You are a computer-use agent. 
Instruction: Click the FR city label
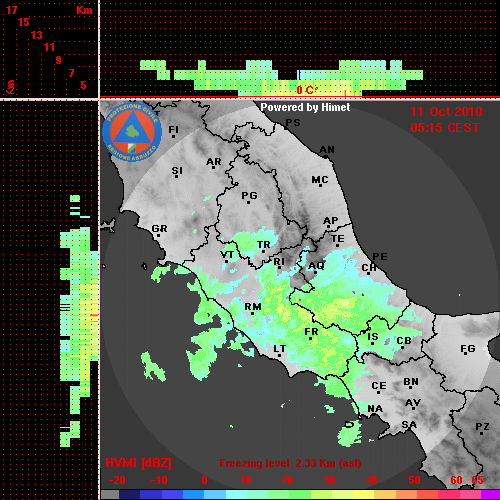311,332
